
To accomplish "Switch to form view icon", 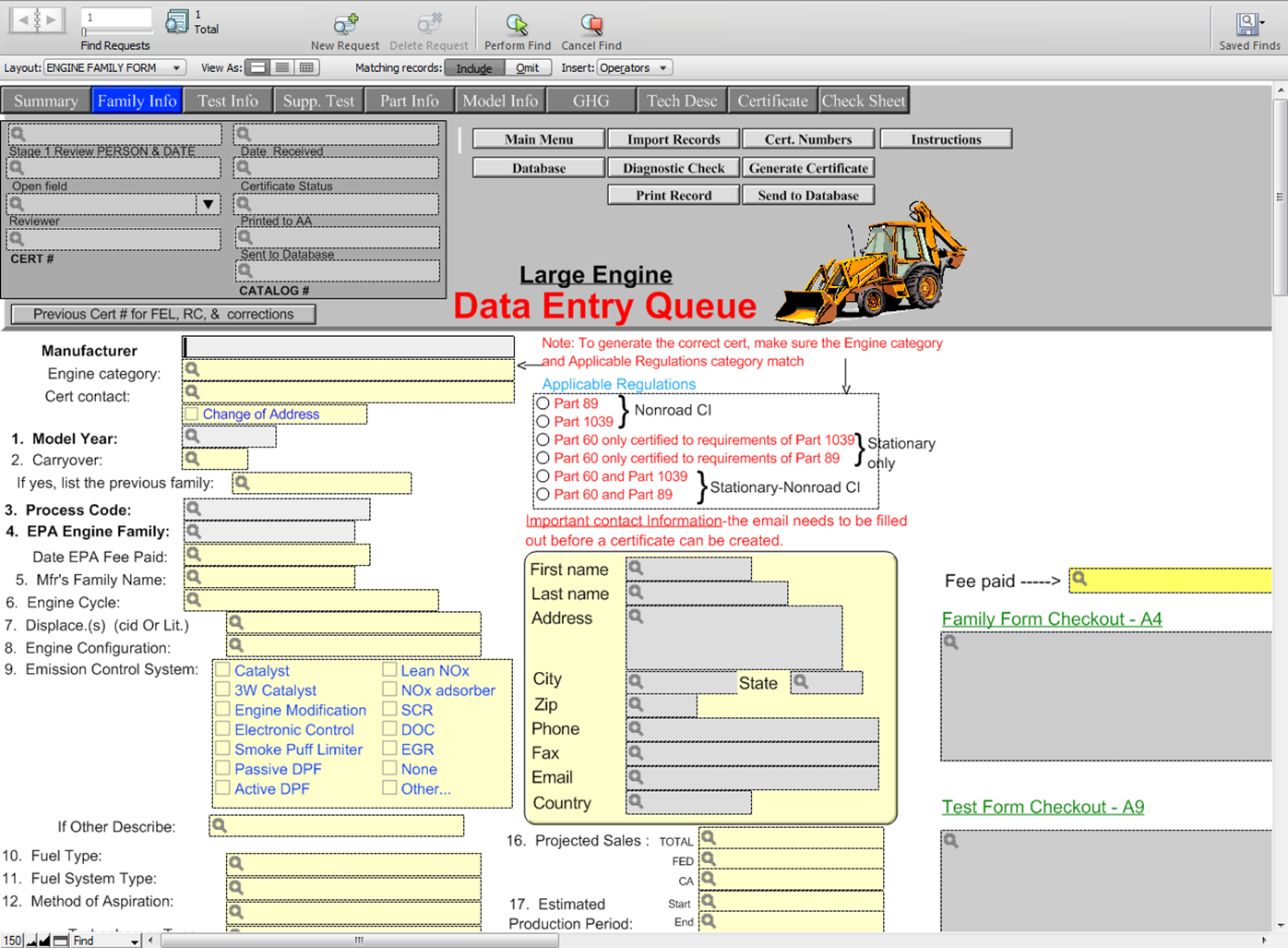I will click(x=258, y=67).
